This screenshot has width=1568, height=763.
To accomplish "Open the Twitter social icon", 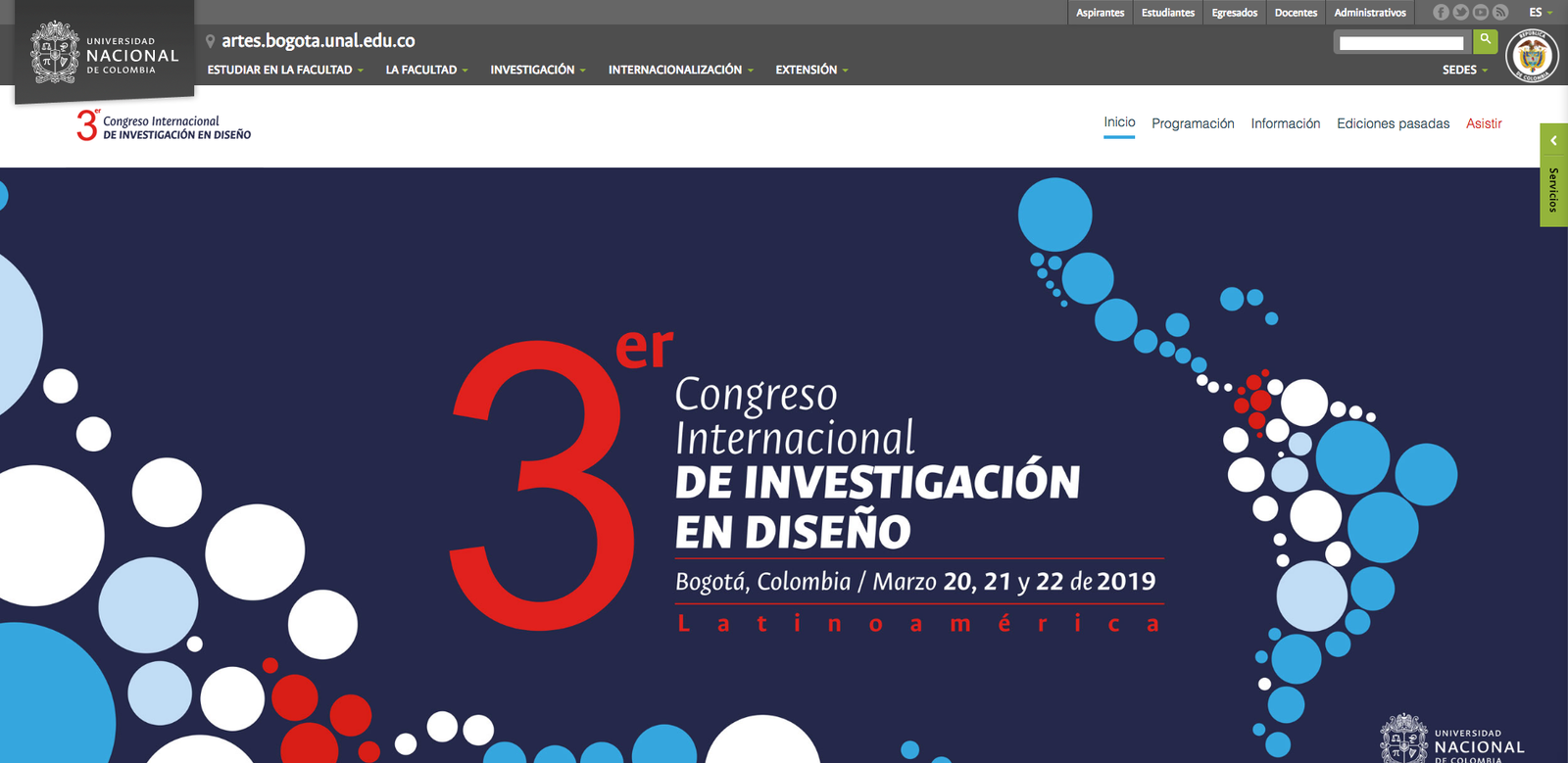I will click(x=1460, y=13).
